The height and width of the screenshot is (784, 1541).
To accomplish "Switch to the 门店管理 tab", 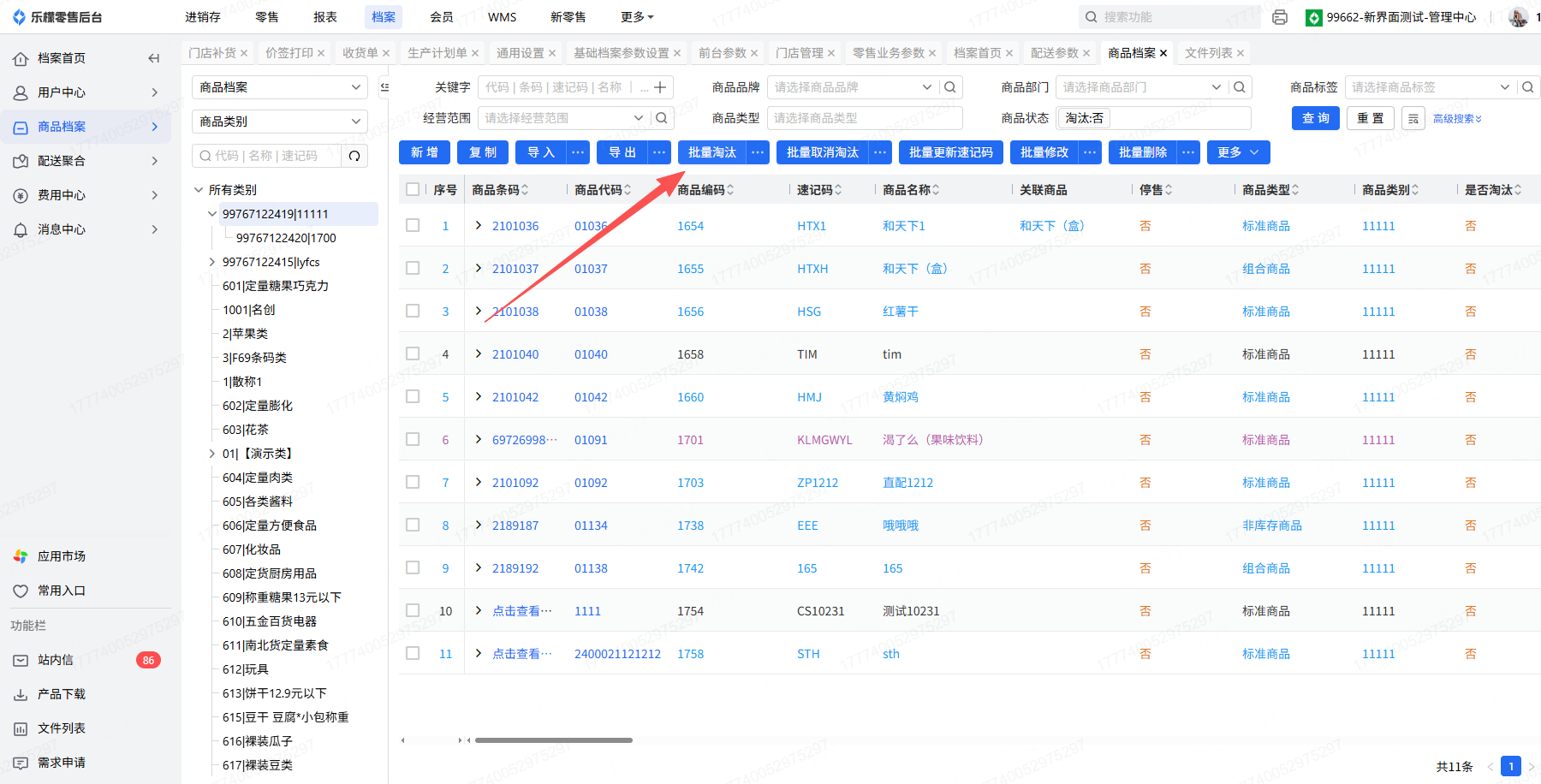I will tap(800, 53).
